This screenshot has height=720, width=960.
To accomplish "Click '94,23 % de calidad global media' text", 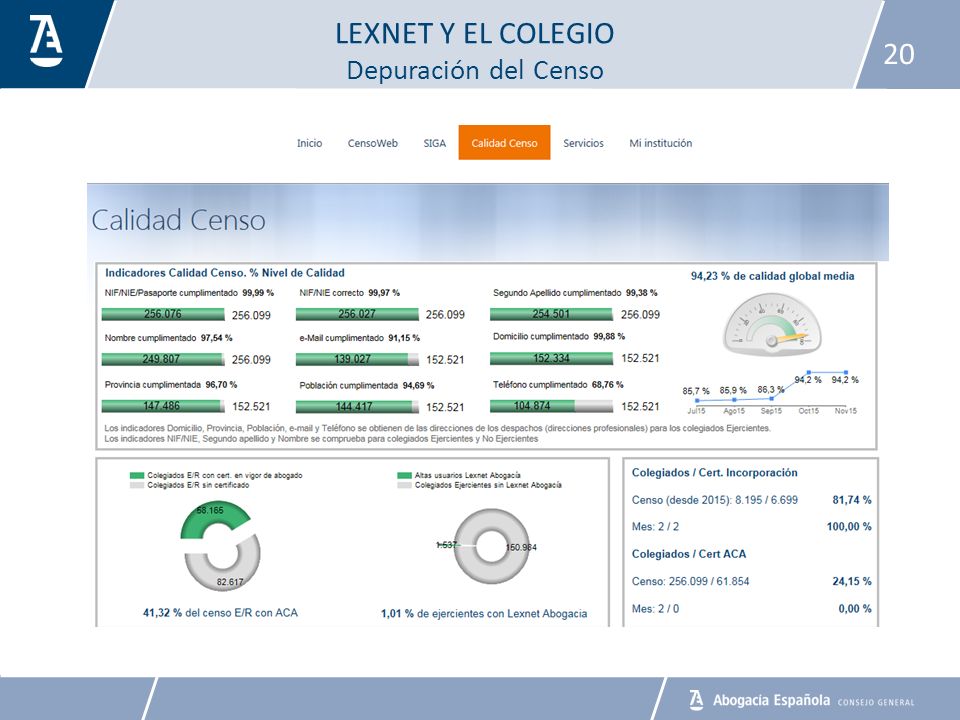I will coord(773,276).
